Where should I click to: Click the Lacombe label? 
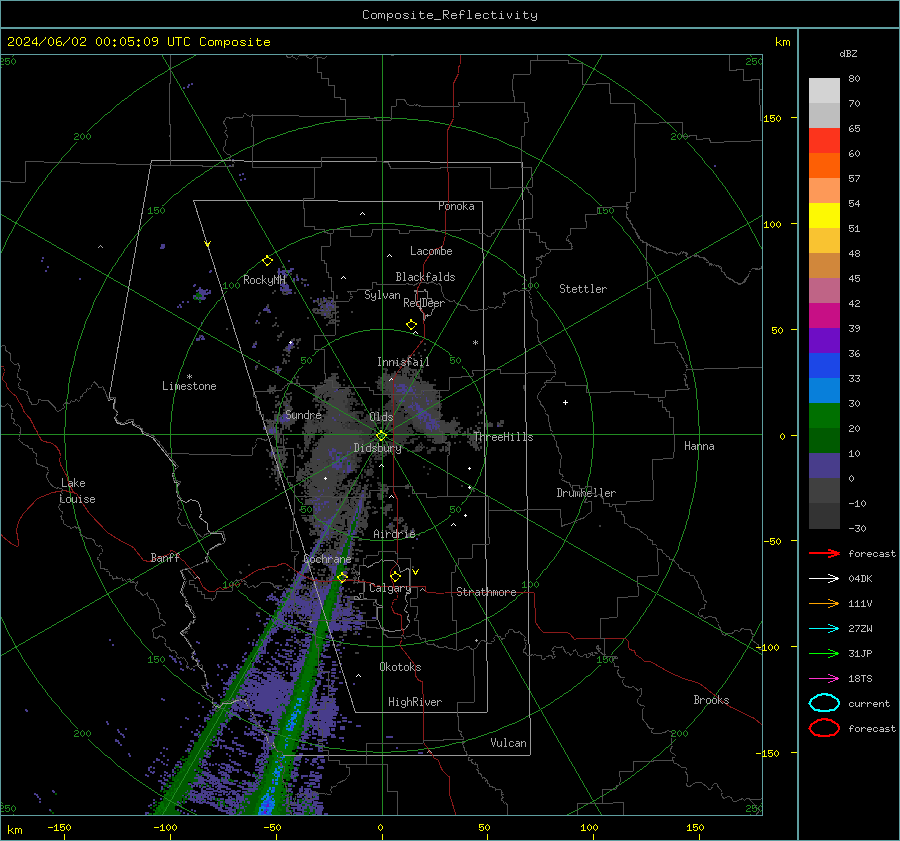[x=431, y=251]
